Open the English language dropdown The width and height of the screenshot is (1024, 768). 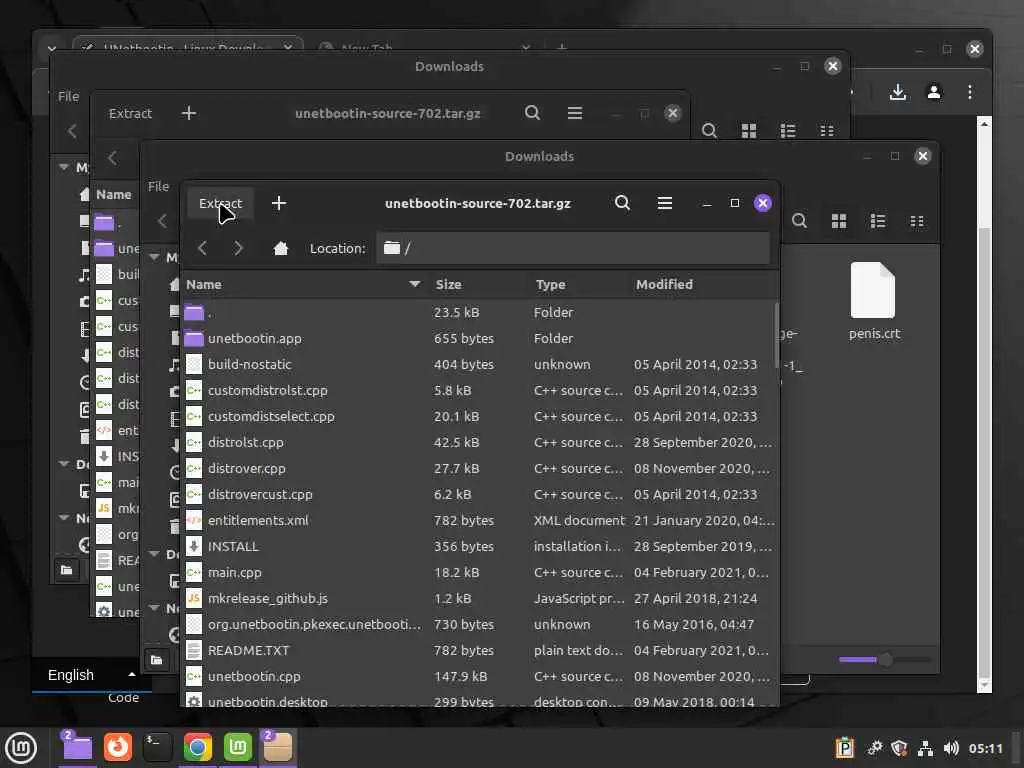pyautogui.click(x=91, y=675)
